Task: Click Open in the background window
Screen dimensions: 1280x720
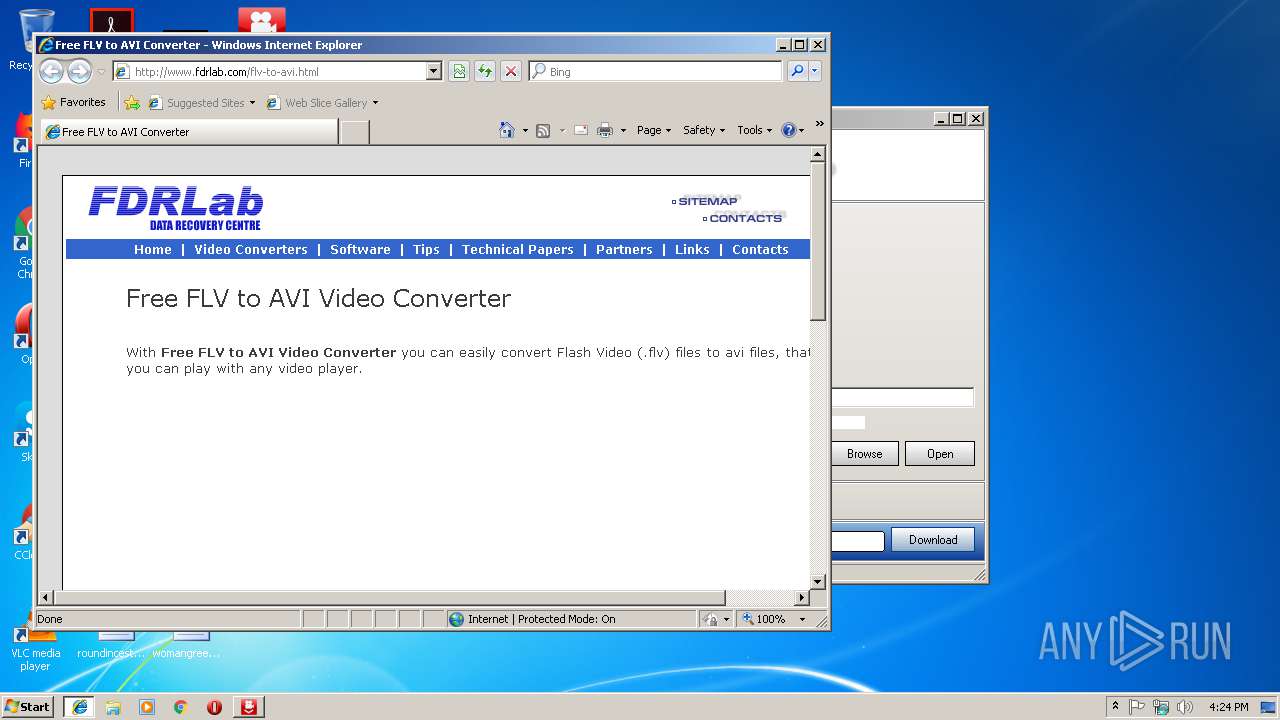Action: coord(940,454)
